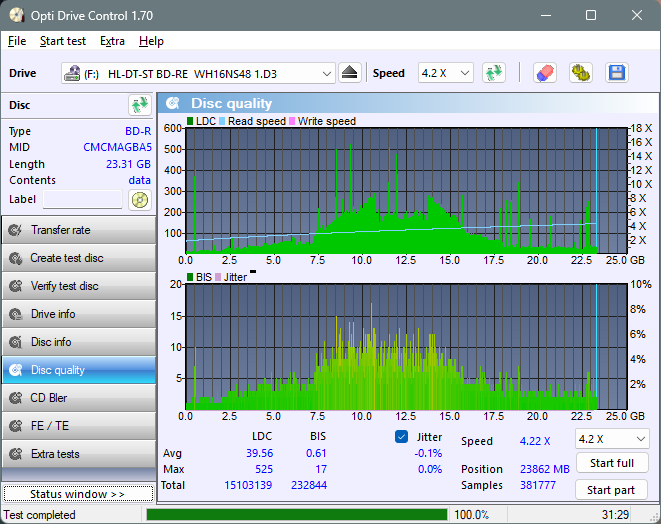Click the green BIS legend swatch
This screenshot has width=661, height=524.
coord(190,277)
